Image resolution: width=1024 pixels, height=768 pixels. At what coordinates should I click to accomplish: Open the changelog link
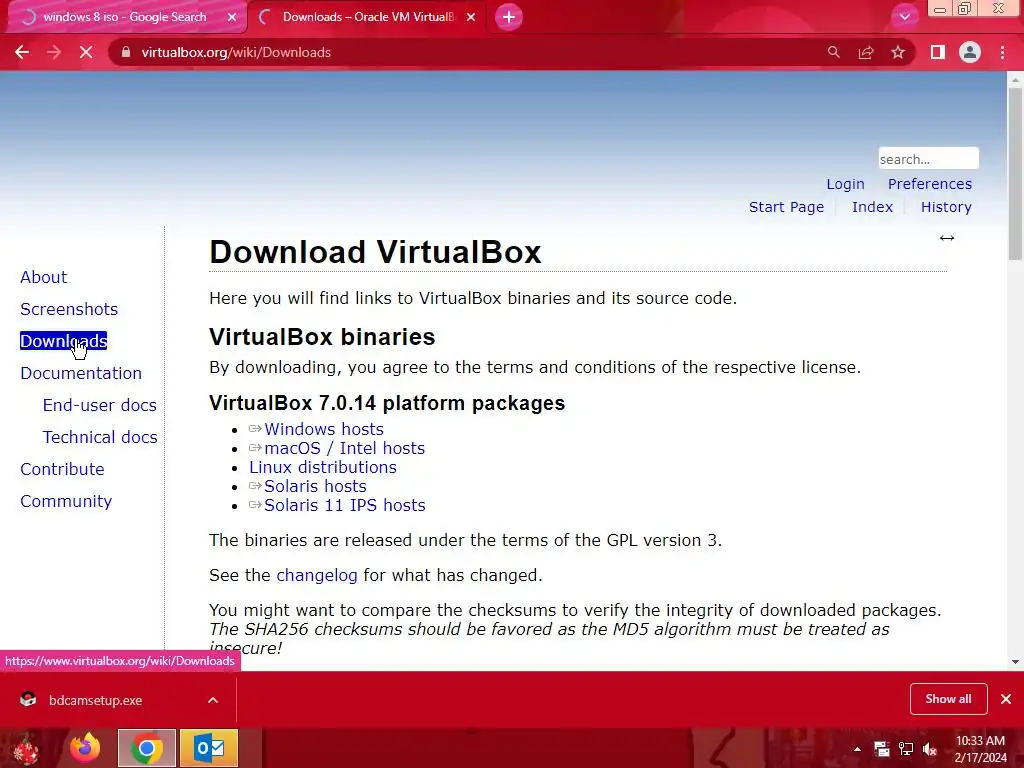pyautogui.click(x=317, y=575)
